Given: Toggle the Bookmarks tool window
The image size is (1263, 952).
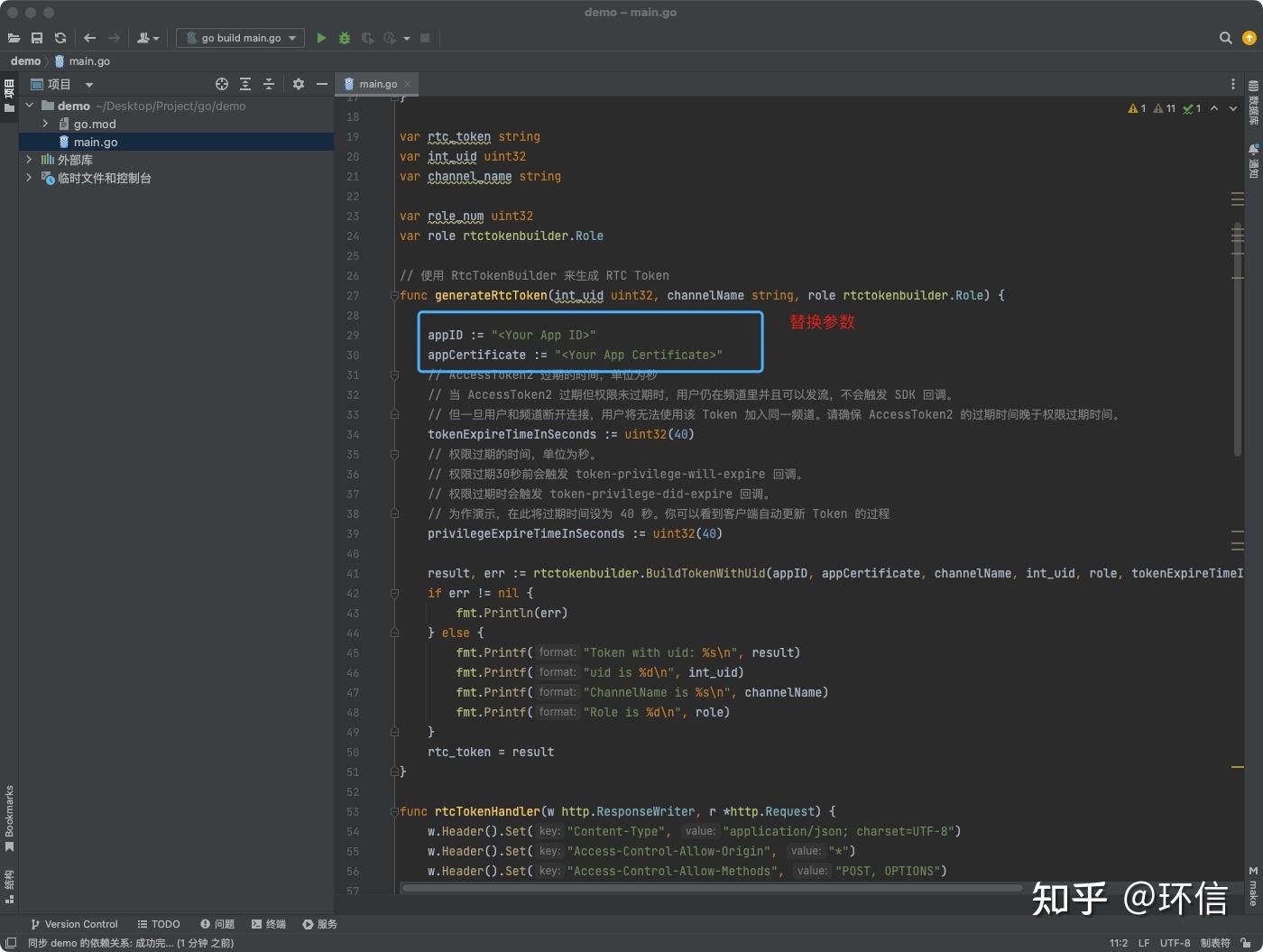Looking at the screenshot, I should click(x=9, y=818).
